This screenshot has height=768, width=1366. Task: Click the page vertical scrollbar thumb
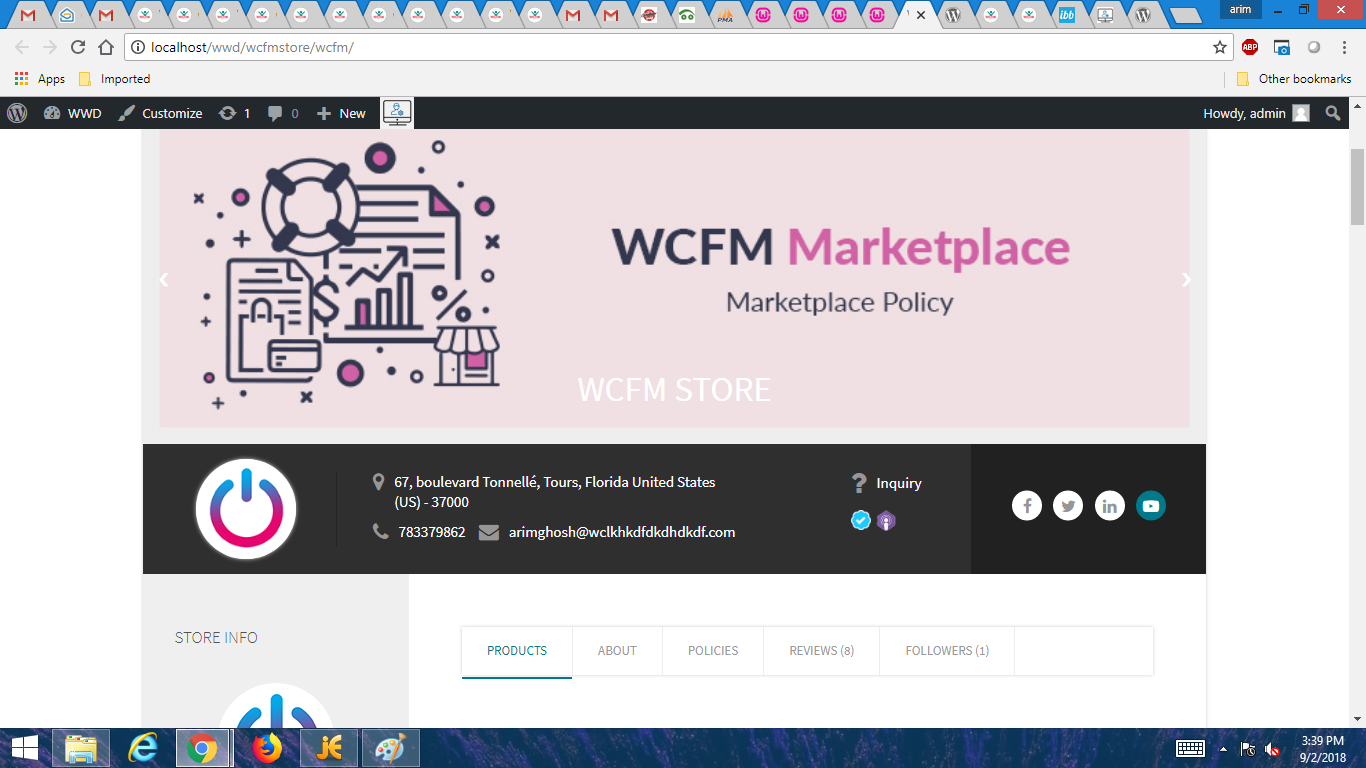pos(1357,186)
